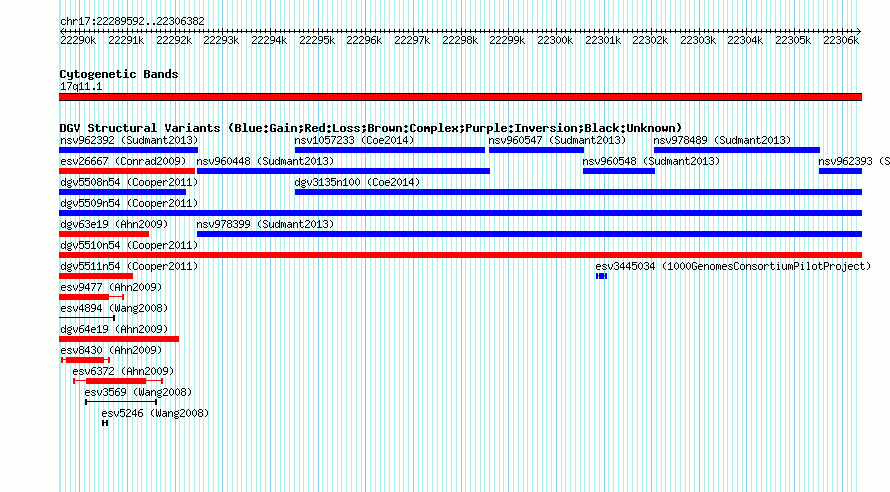Viewport: 890px width, 492px height.
Task: Open dgv5509n54 (Cooper2011) label
Action: click(129, 203)
